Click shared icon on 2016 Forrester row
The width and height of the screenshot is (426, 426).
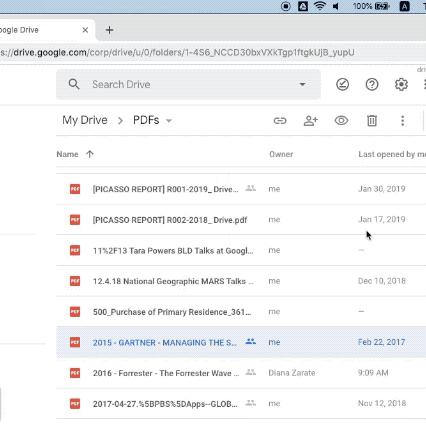[251, 372]
